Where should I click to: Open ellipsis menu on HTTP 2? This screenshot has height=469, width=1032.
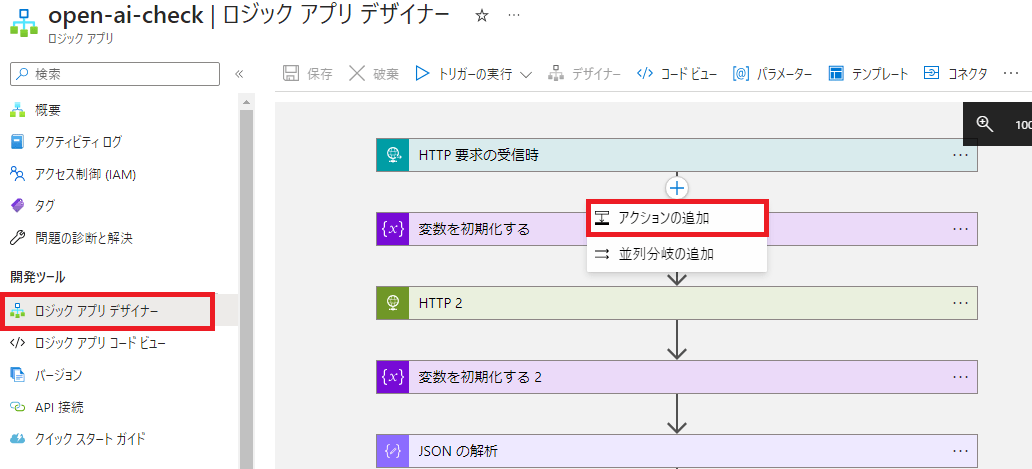coord(960,303)
